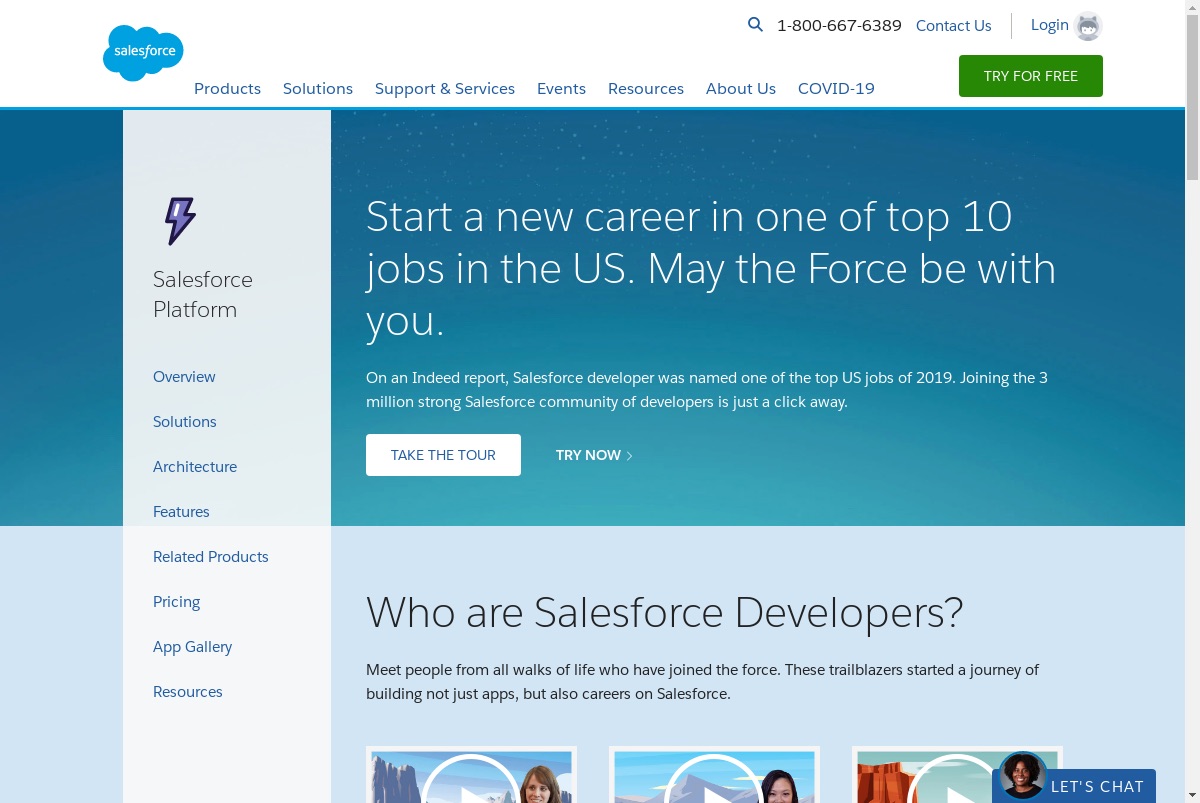Play the first developer video thumbnail

471,775
